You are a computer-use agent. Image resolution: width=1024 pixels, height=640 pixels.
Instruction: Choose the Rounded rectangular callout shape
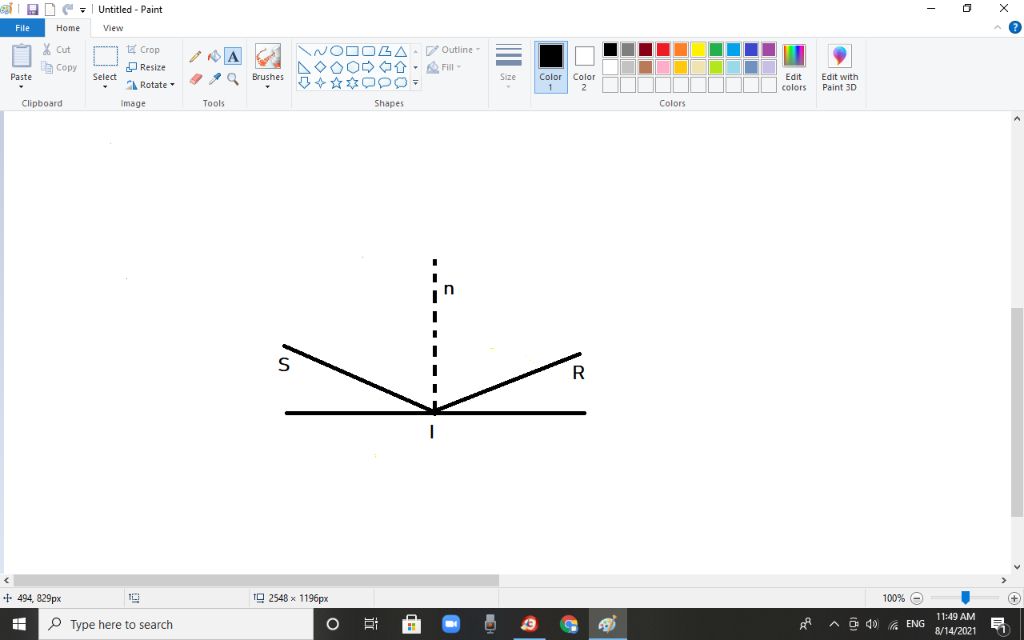tap(368, 83)
